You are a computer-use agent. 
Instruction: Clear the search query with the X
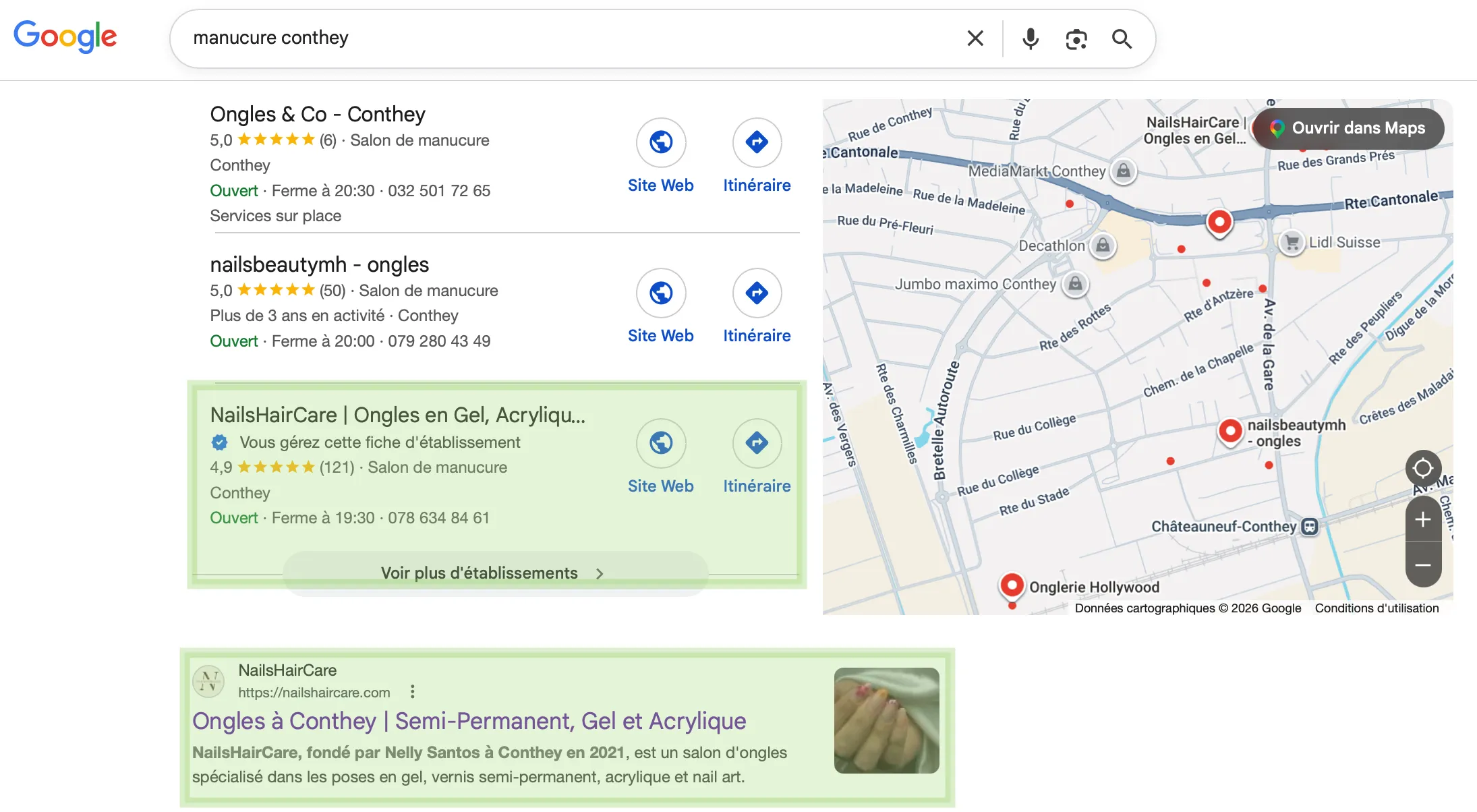pyautogui.click(x=974, y=38)
